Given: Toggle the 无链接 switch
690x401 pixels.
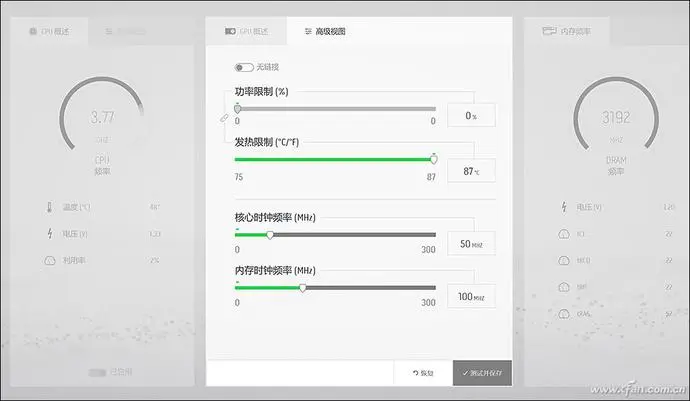Looking at the screenshot, I should [x=244, y=67].
